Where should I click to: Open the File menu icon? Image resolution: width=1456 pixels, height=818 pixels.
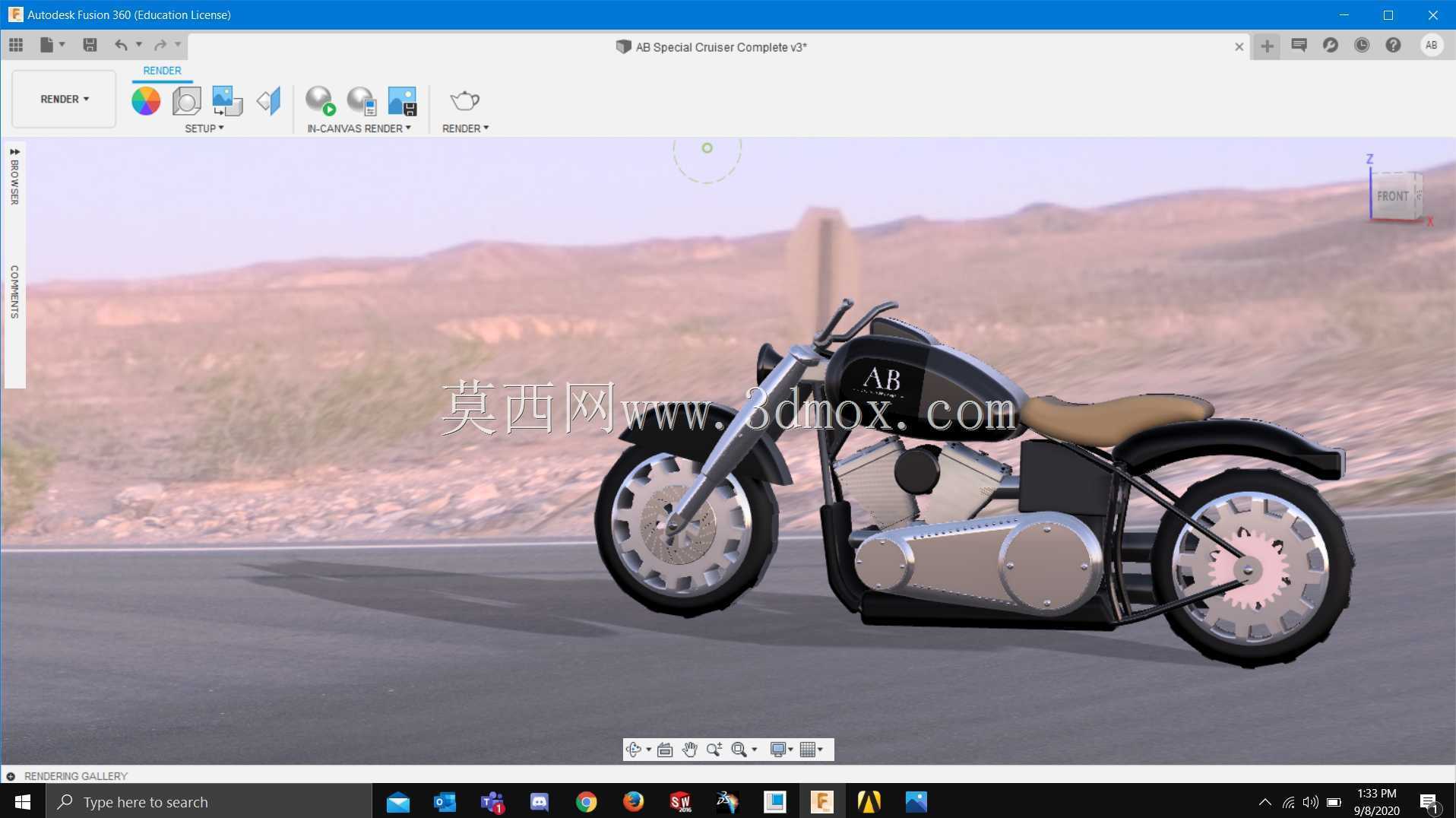pyautogui.click(x=47, y=45)
